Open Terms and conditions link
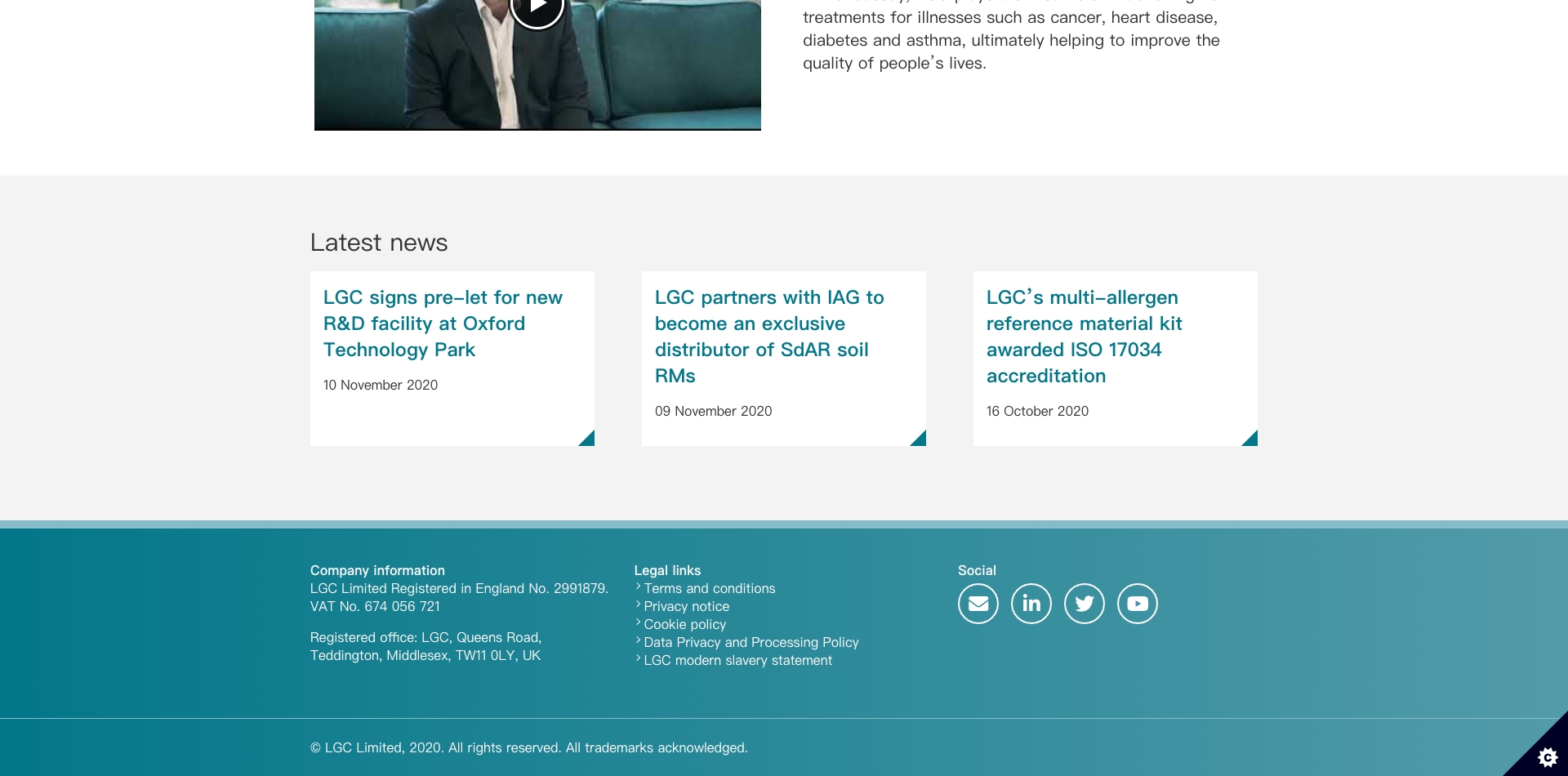1568x776 pixels. pos(709,588)
